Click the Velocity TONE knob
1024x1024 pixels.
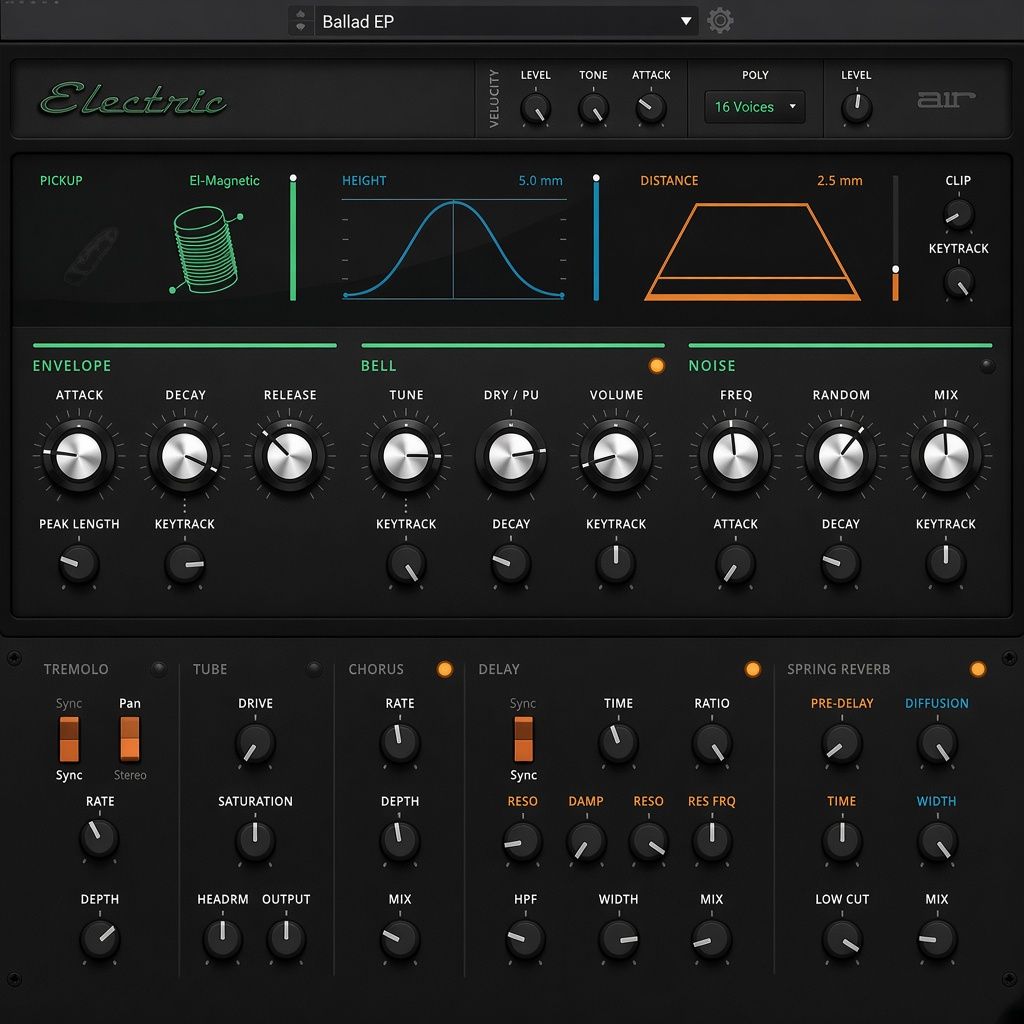(x=593, y=108)
